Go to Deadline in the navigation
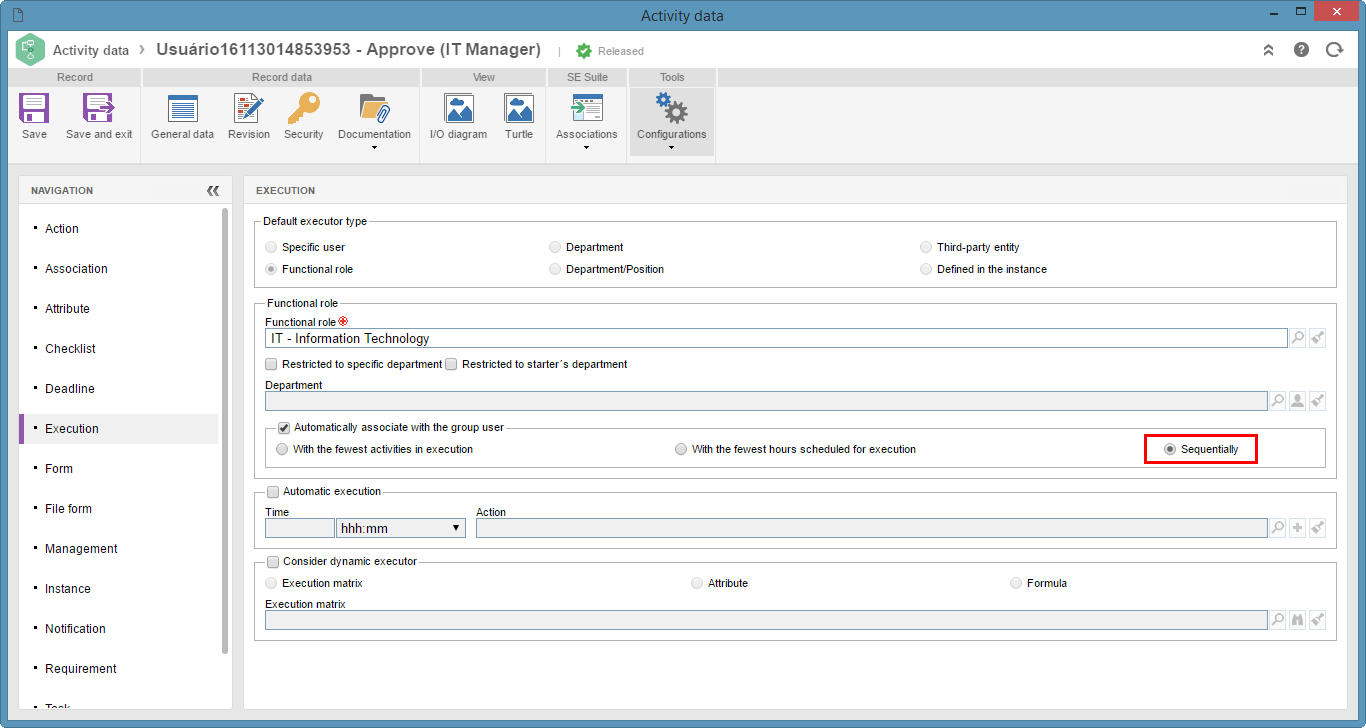The width and height of the screenshot is (1366, 728). coord(70,389)
